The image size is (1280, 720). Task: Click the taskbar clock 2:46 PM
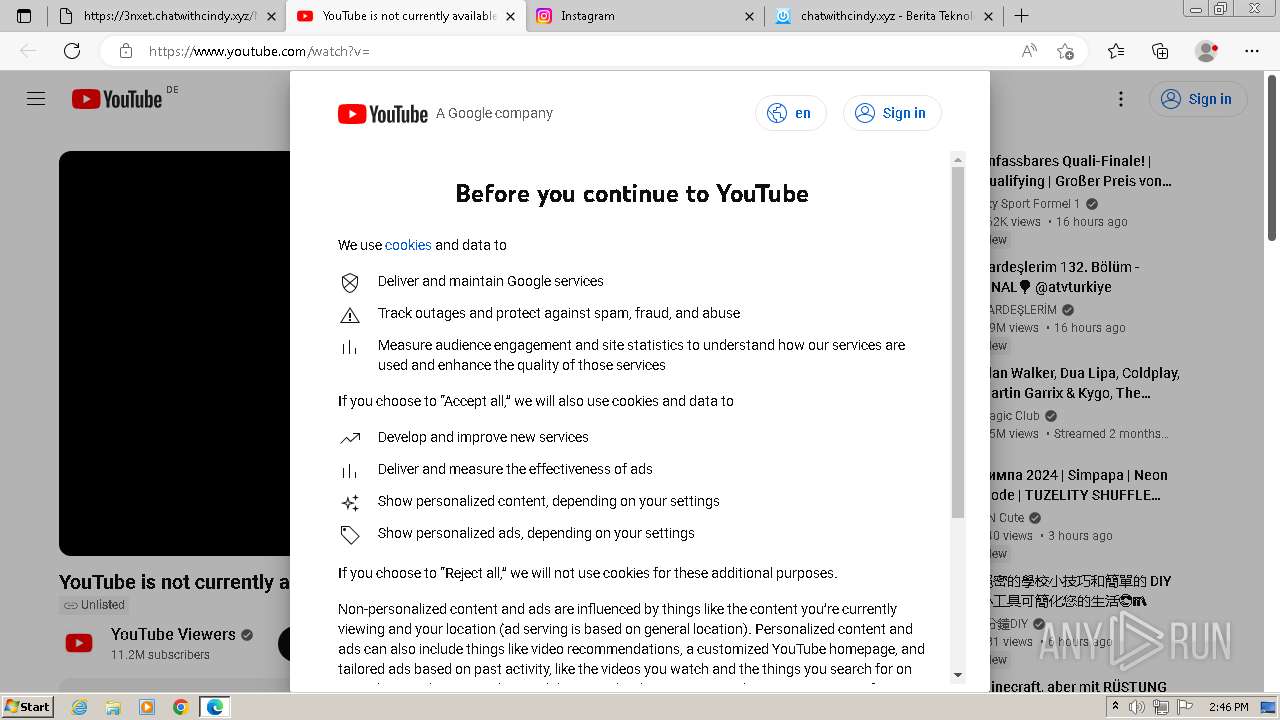[x=1228, y=707]
